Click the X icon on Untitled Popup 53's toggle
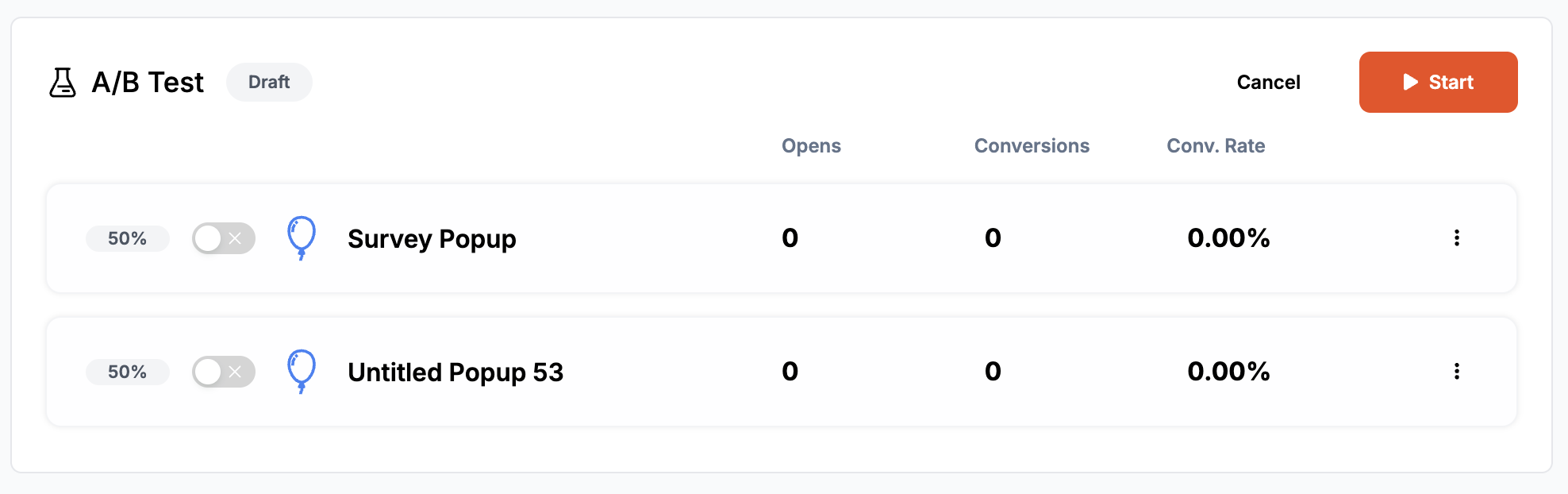The image size is (1568, 494). pos(236,372)
